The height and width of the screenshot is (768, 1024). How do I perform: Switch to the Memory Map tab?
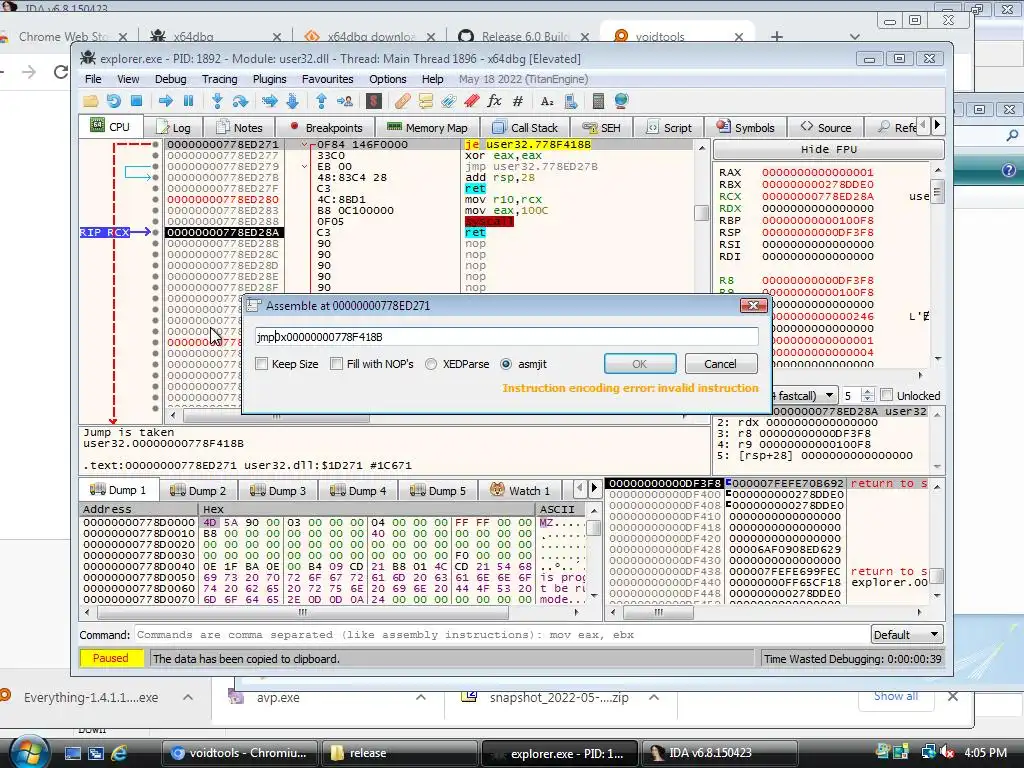(427, 127)
